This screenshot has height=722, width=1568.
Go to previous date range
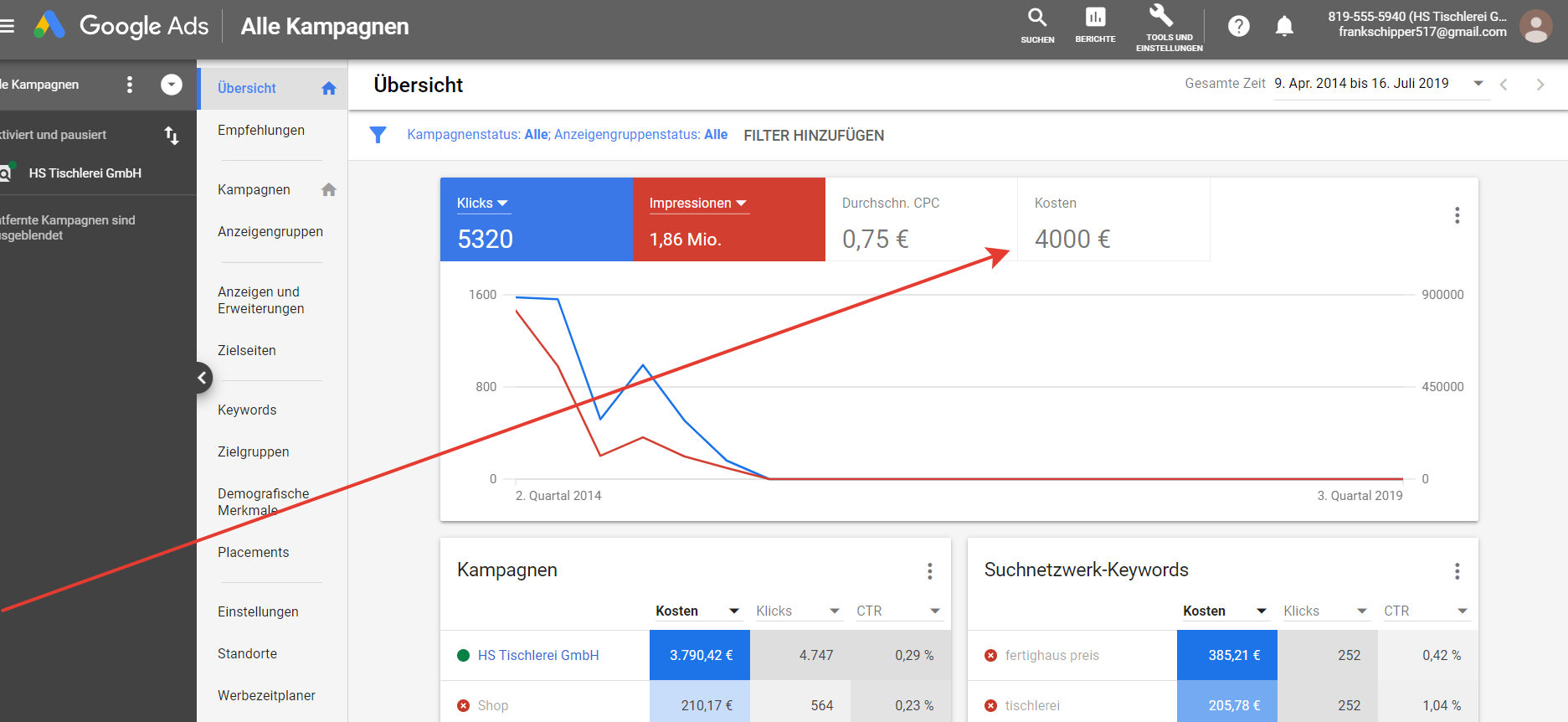coord(1504,85)
